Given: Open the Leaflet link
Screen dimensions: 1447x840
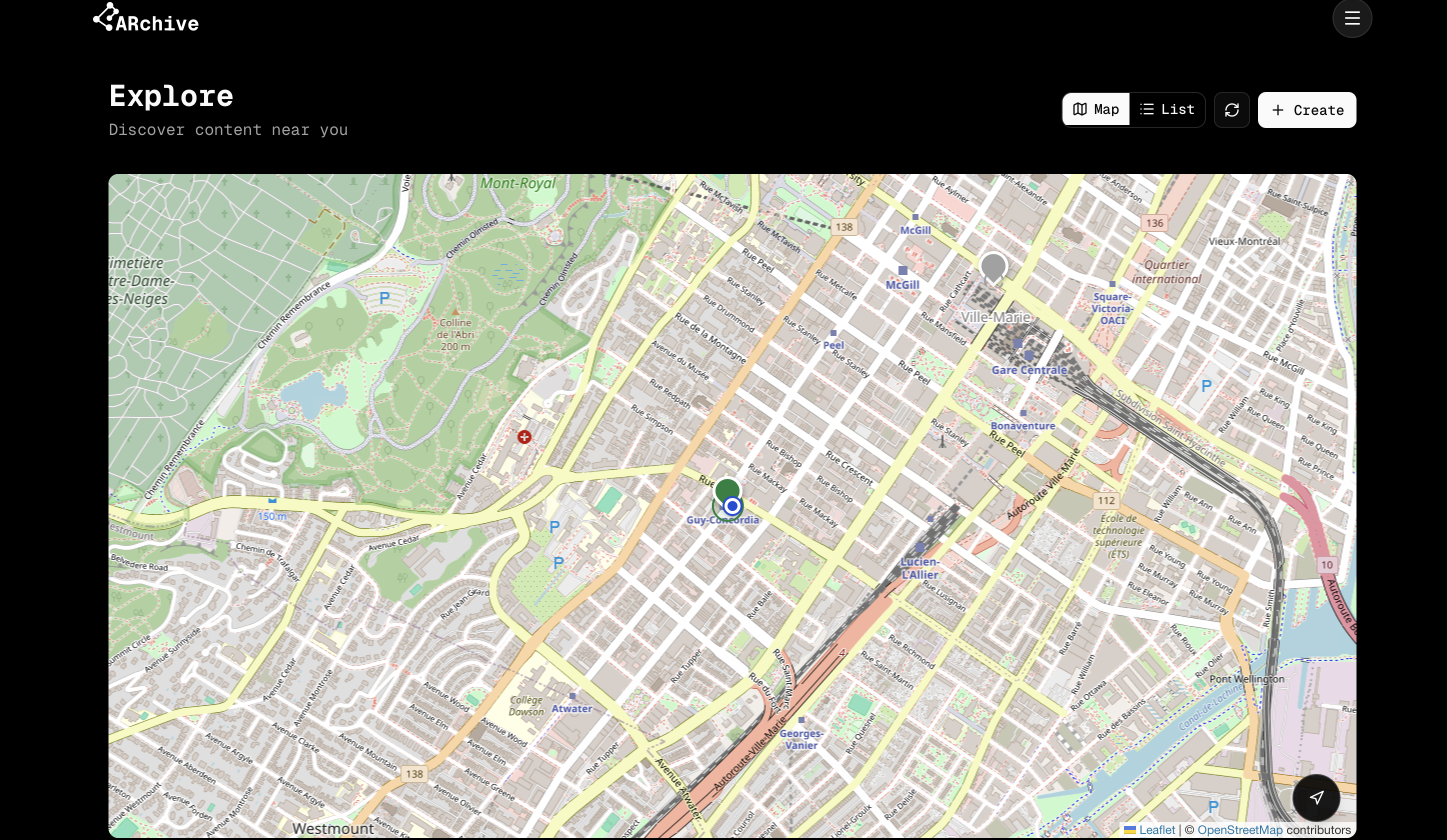Looking at the screenshot, I should coord(1156,829).
